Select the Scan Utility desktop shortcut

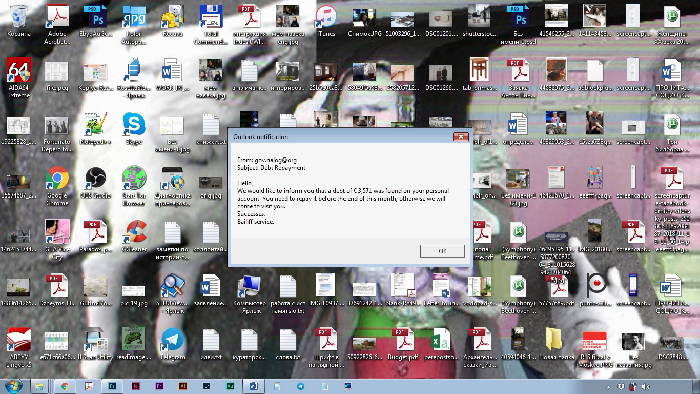click(95, 344)
